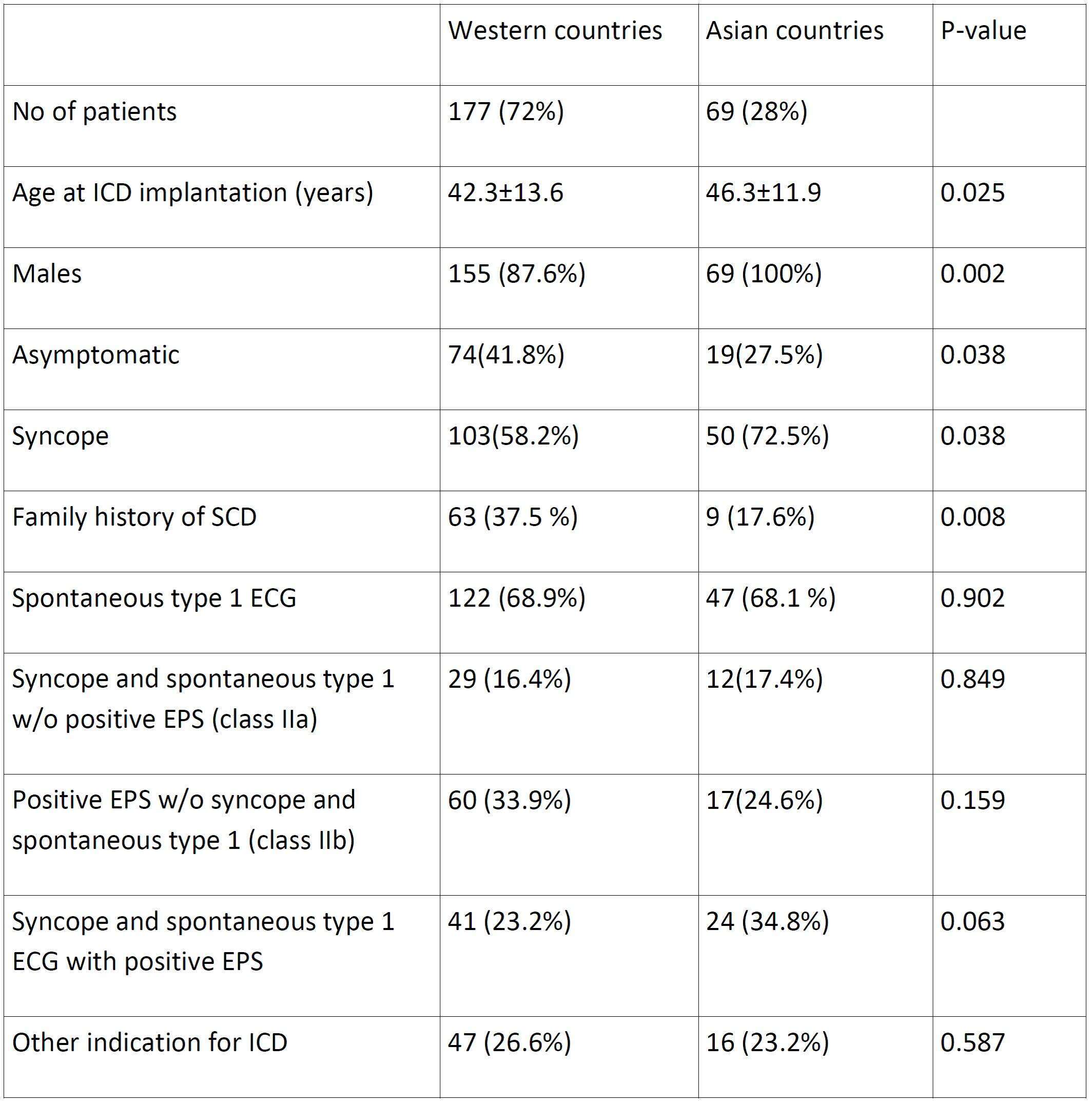The width and height of the screenshot is (1092, 1103).
Task: Select the 0.902 P-value cell
Action: (973, 598)
